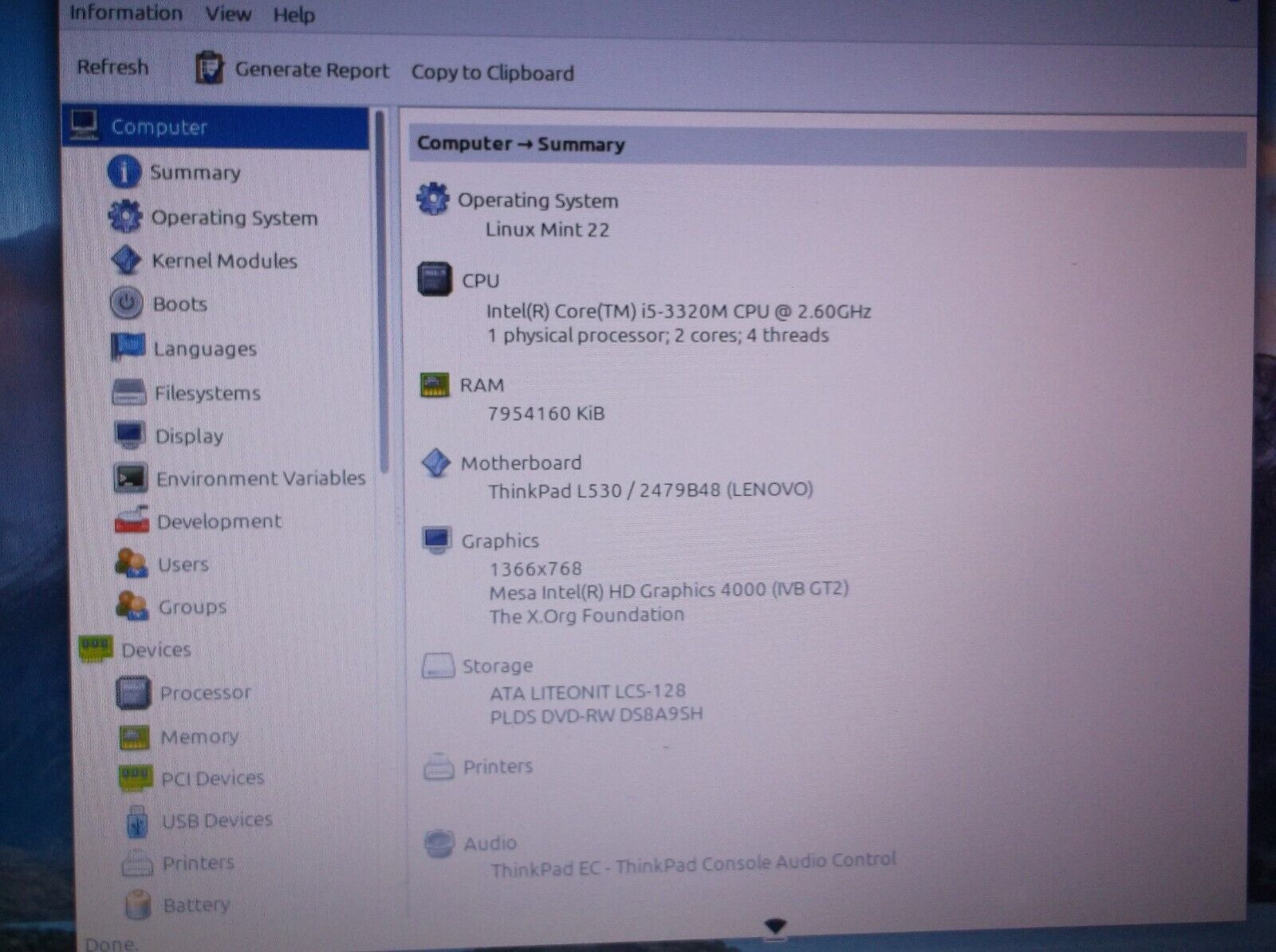
Task: Click the Environment Variables terminal icon
Action: (130, 478)
